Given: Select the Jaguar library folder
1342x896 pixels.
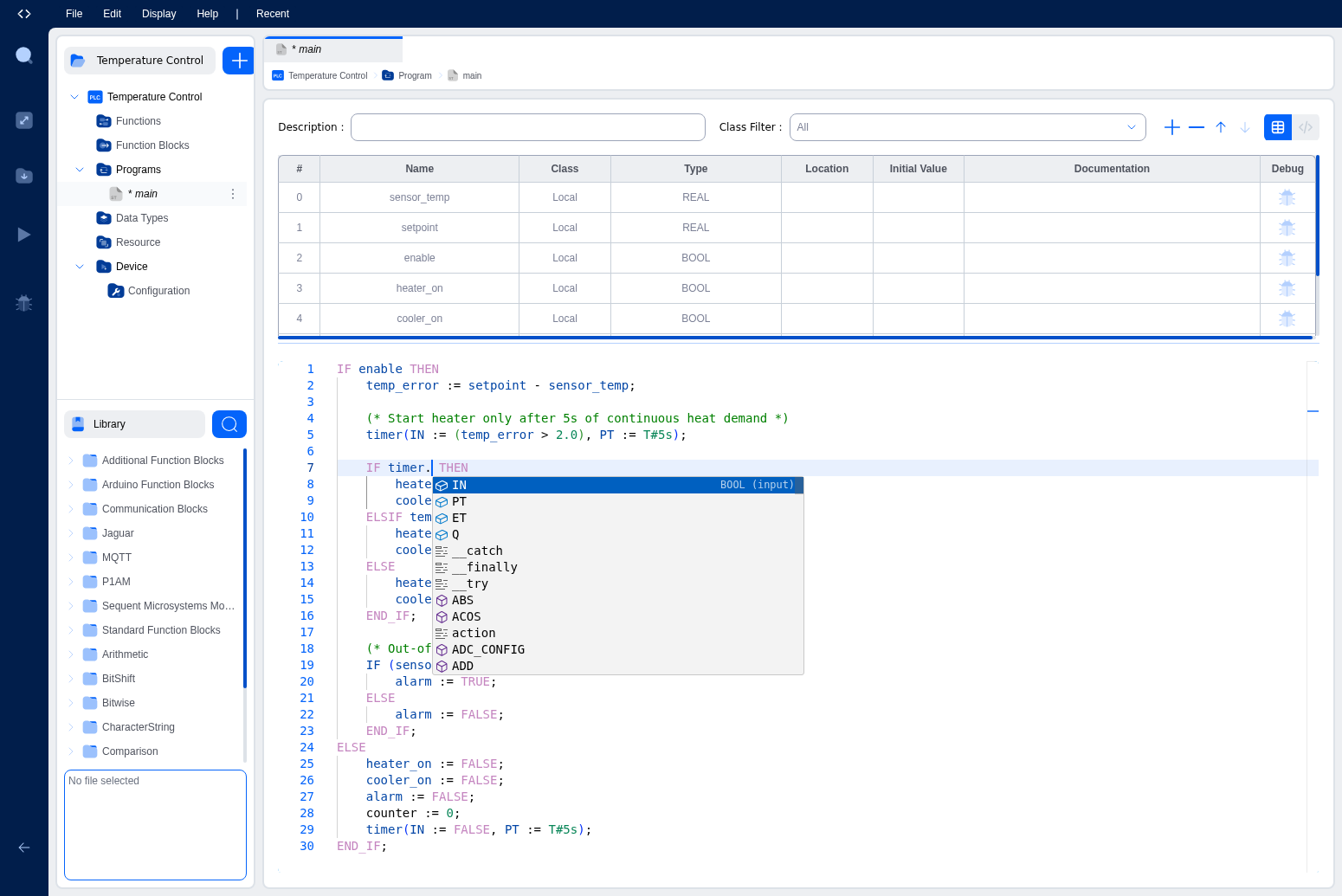Looking at the screenshot, I should point(118,533).
